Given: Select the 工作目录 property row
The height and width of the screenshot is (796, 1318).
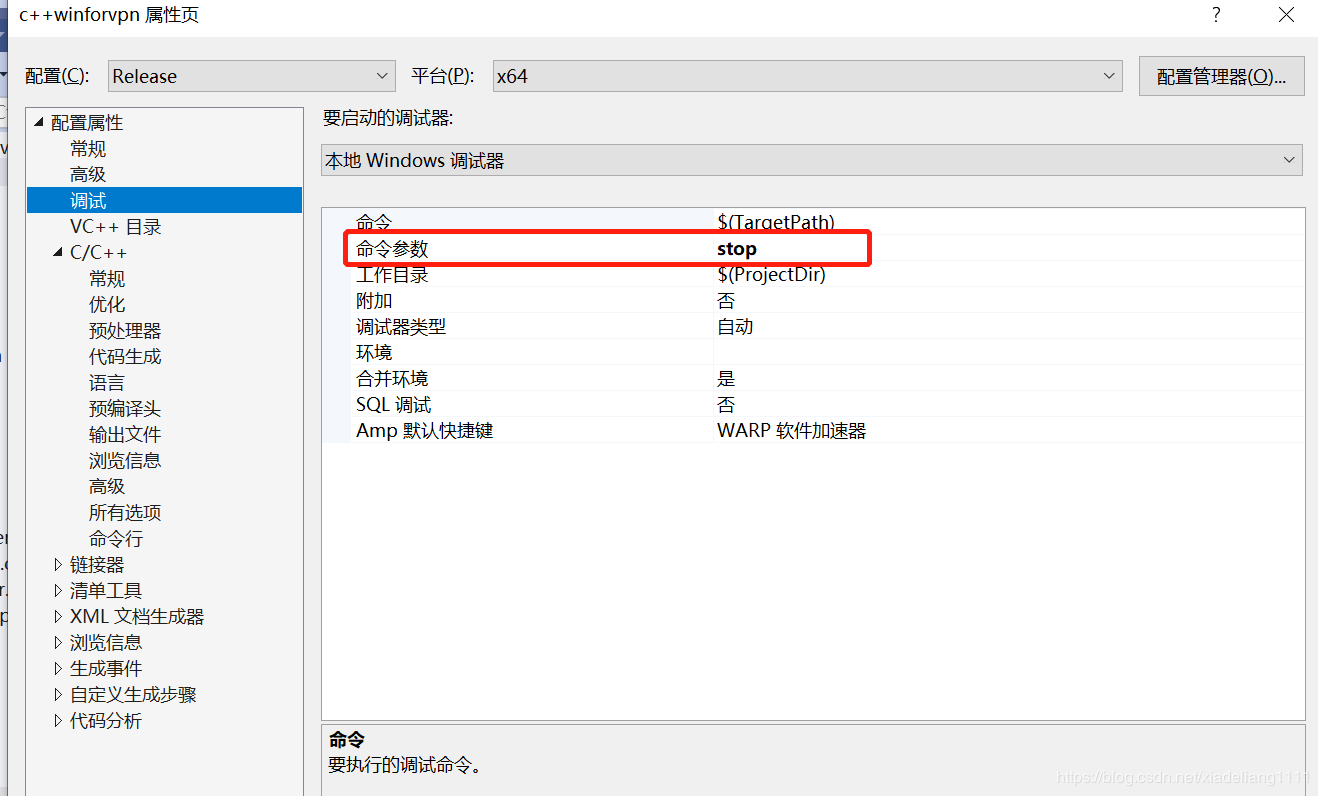Looking at the screenshot, I should pyautogui.click(x=500, y=274).
